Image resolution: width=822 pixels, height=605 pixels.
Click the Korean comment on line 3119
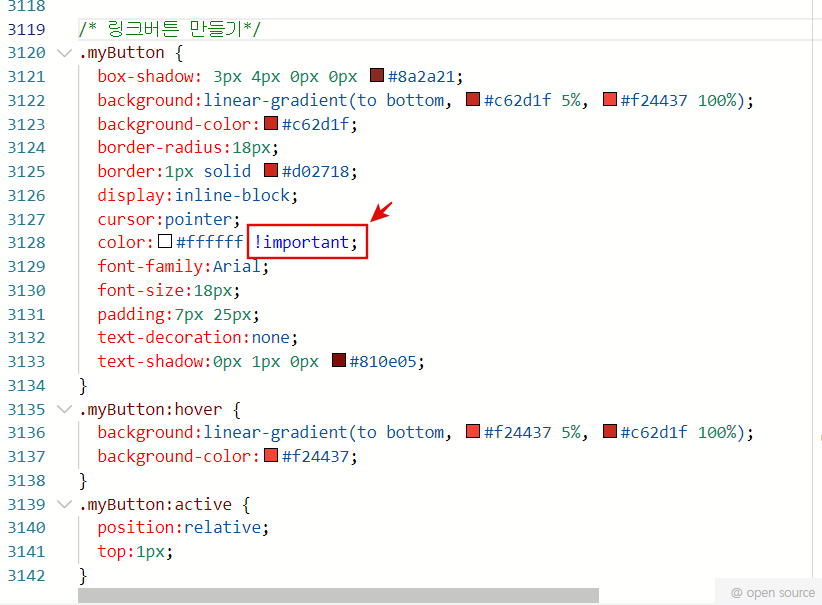[170, 28]
